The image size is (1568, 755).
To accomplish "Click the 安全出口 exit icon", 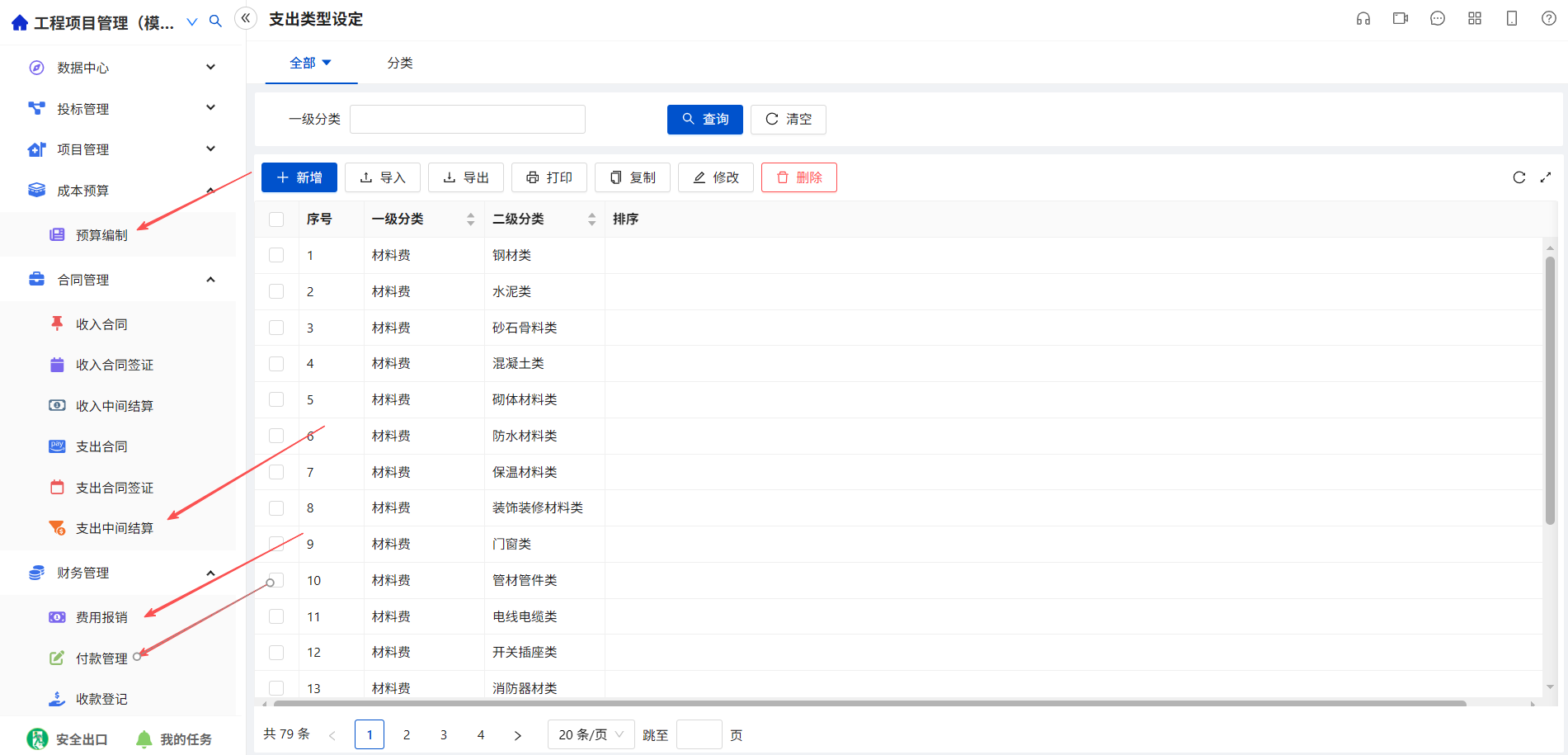I will [37, 738].
